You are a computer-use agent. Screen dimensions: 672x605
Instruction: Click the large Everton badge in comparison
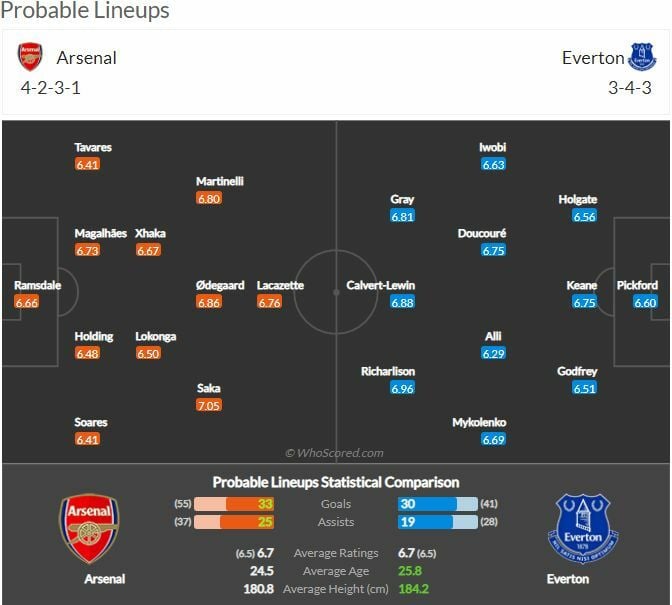point(583,528)
